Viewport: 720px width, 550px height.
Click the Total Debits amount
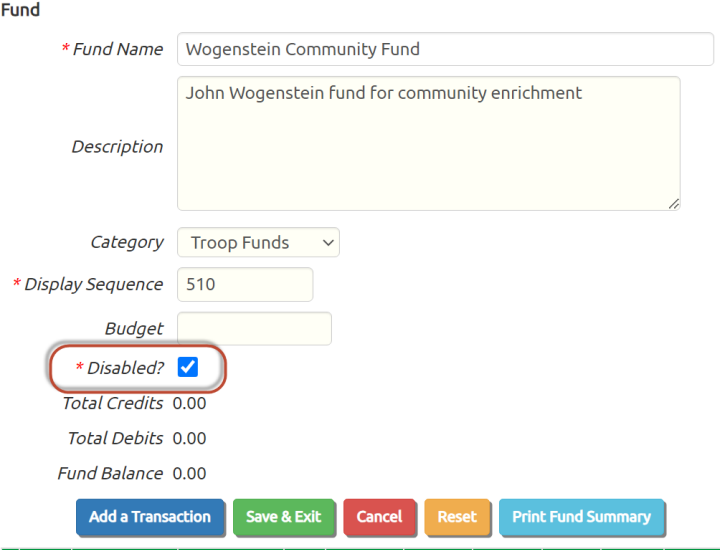click(x=189, y=438)
